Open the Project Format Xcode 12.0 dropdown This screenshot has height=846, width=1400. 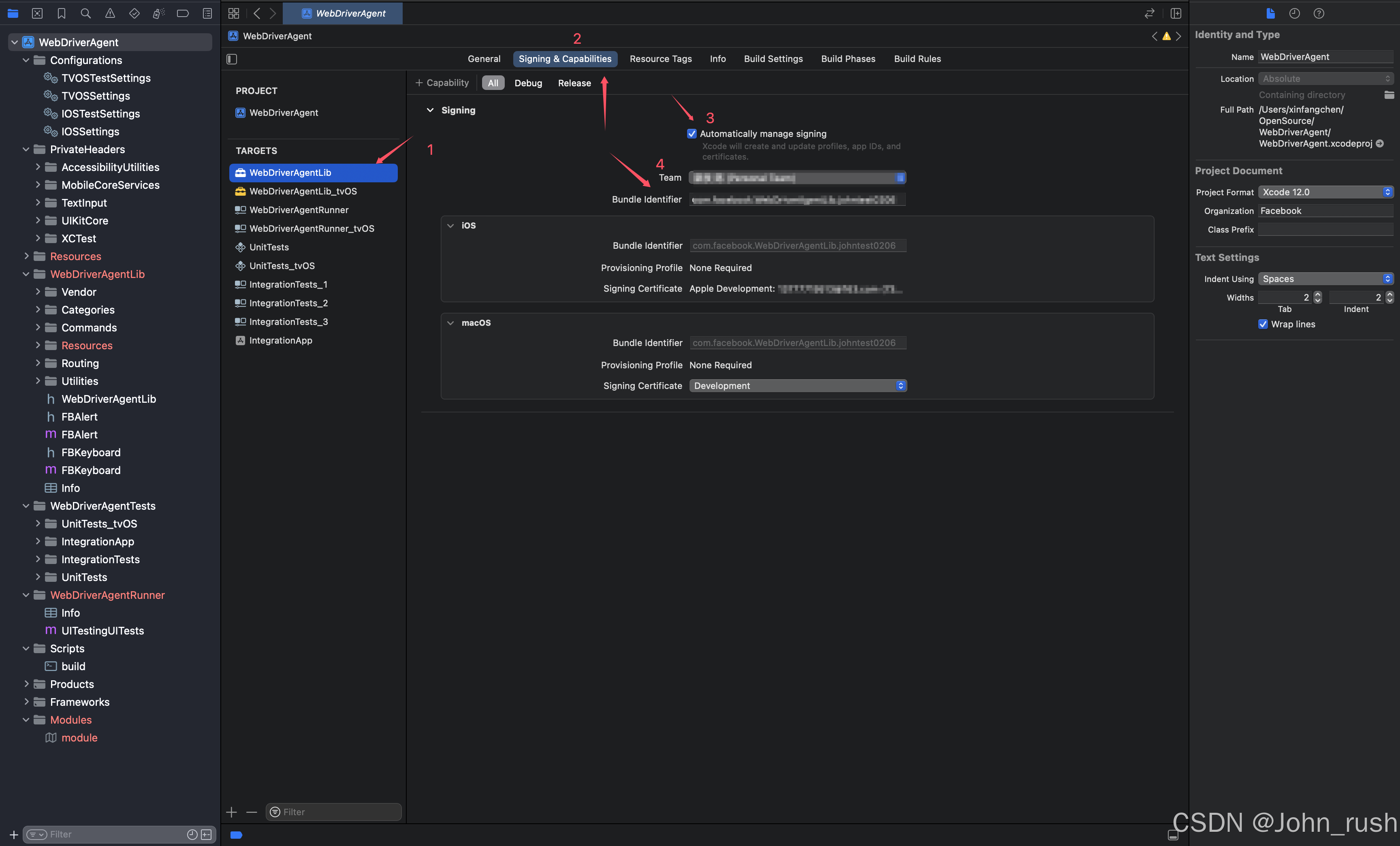coord(1325,192)
